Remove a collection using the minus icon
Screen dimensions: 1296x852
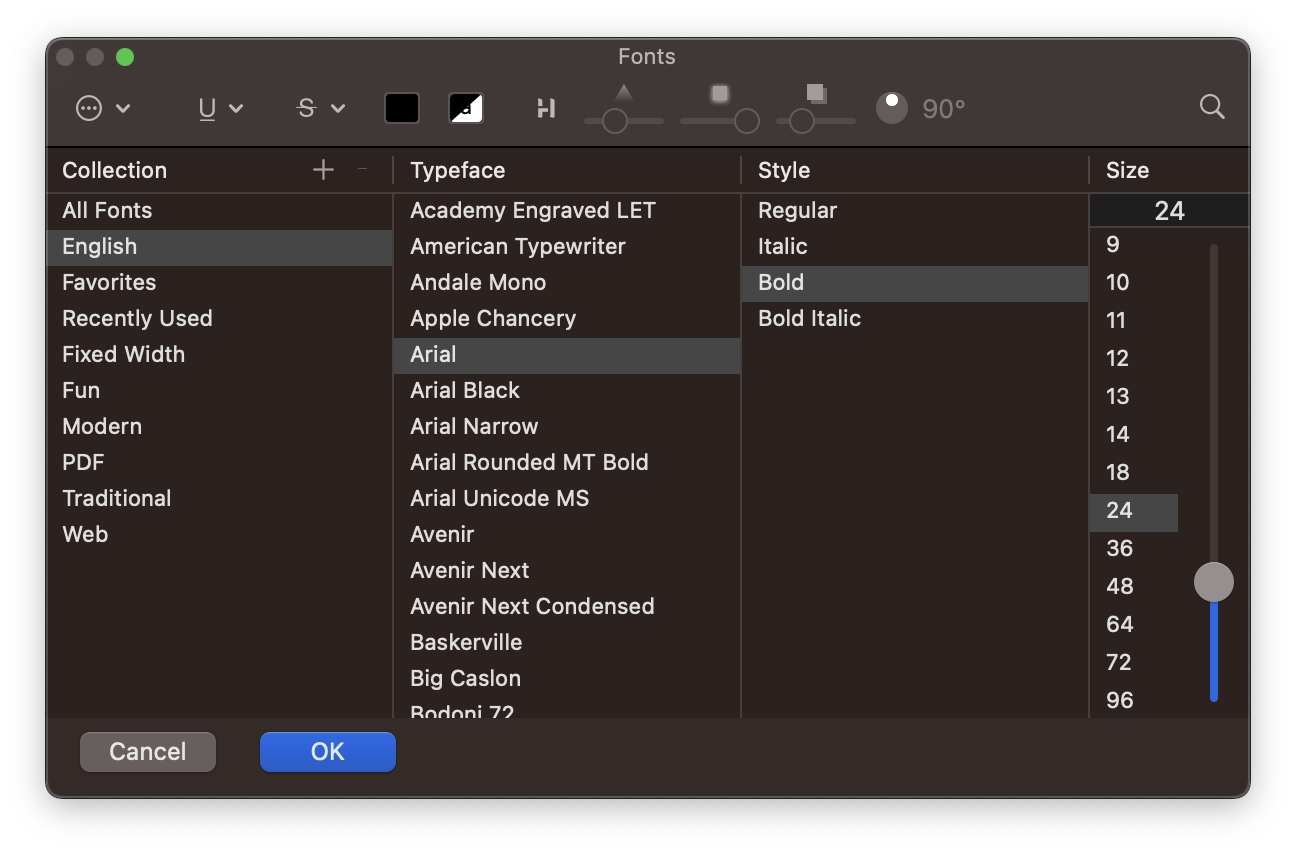[363, 169]
